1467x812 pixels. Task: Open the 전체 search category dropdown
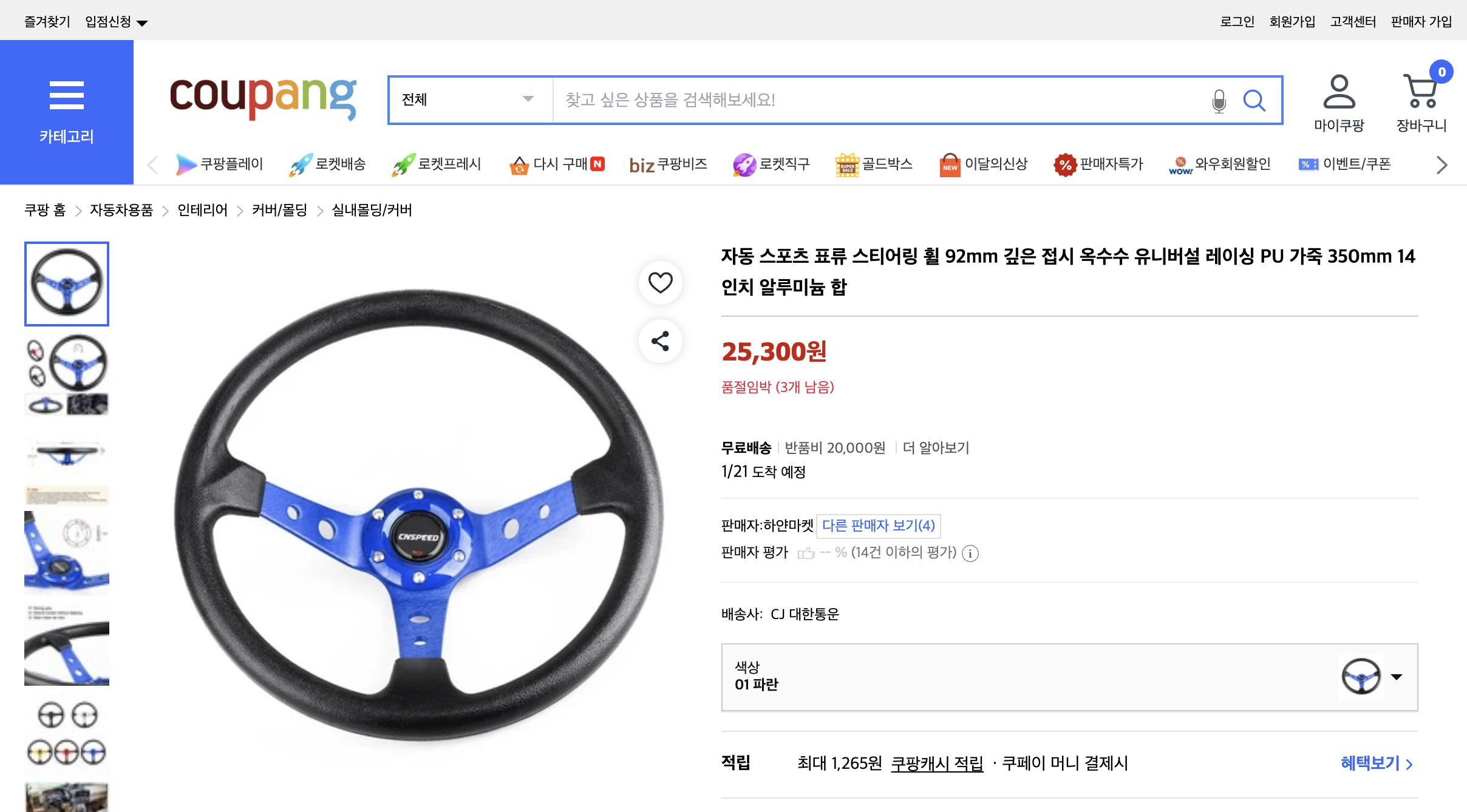[x=469, y=100]
